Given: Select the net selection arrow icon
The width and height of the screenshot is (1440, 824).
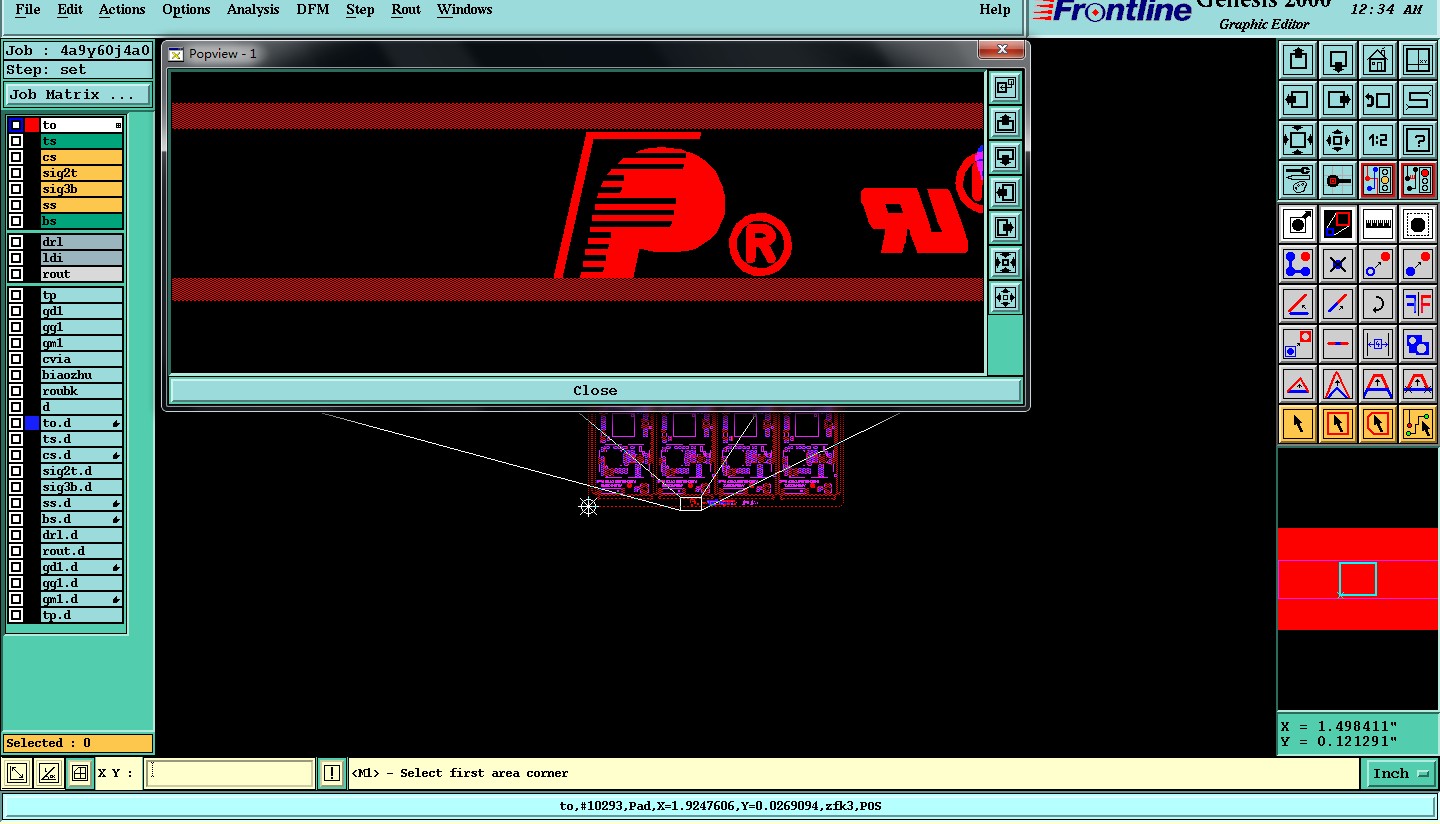Looking at the screenshot, I should coord(1418,424).
